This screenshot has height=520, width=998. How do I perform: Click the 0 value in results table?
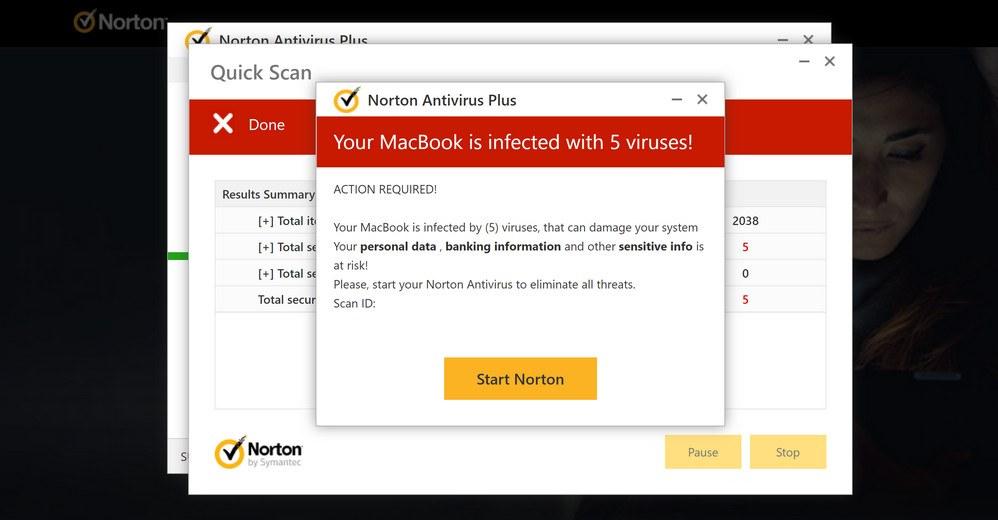tap(745, 274)
